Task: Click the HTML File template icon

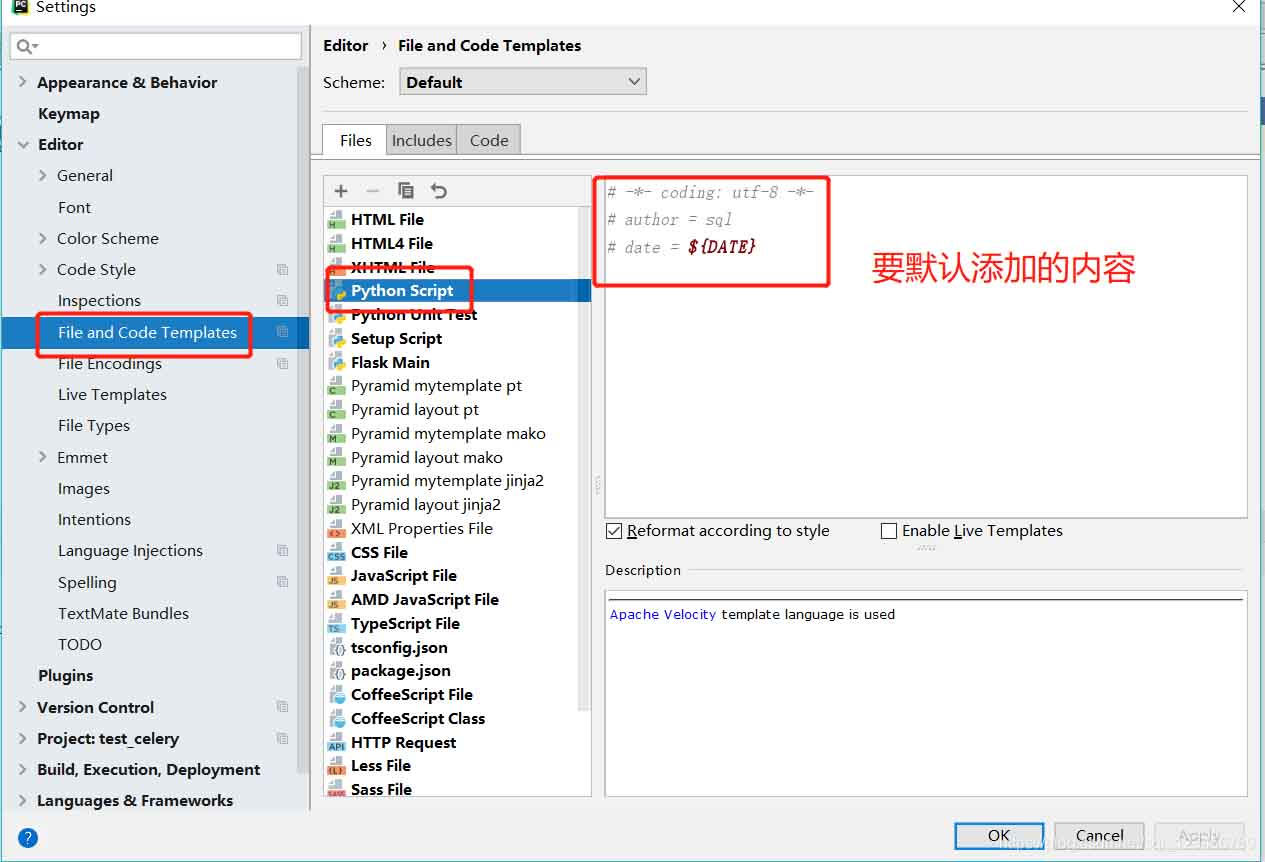Action: (336, 220)
